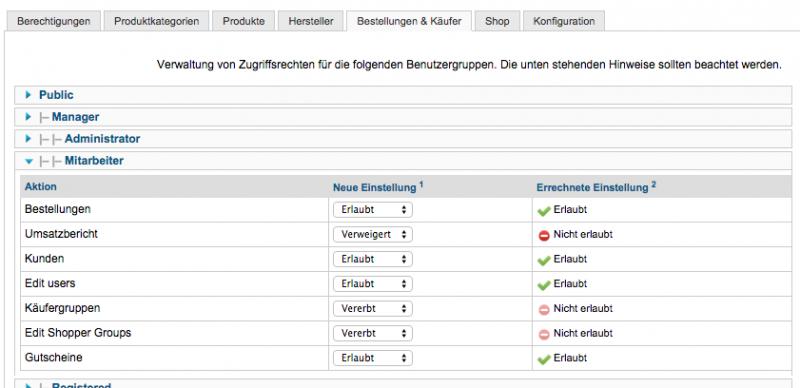
Task: Open the Umsatzbericht permission dropdown
Action: pyautogui.click(x=372, y=234)
